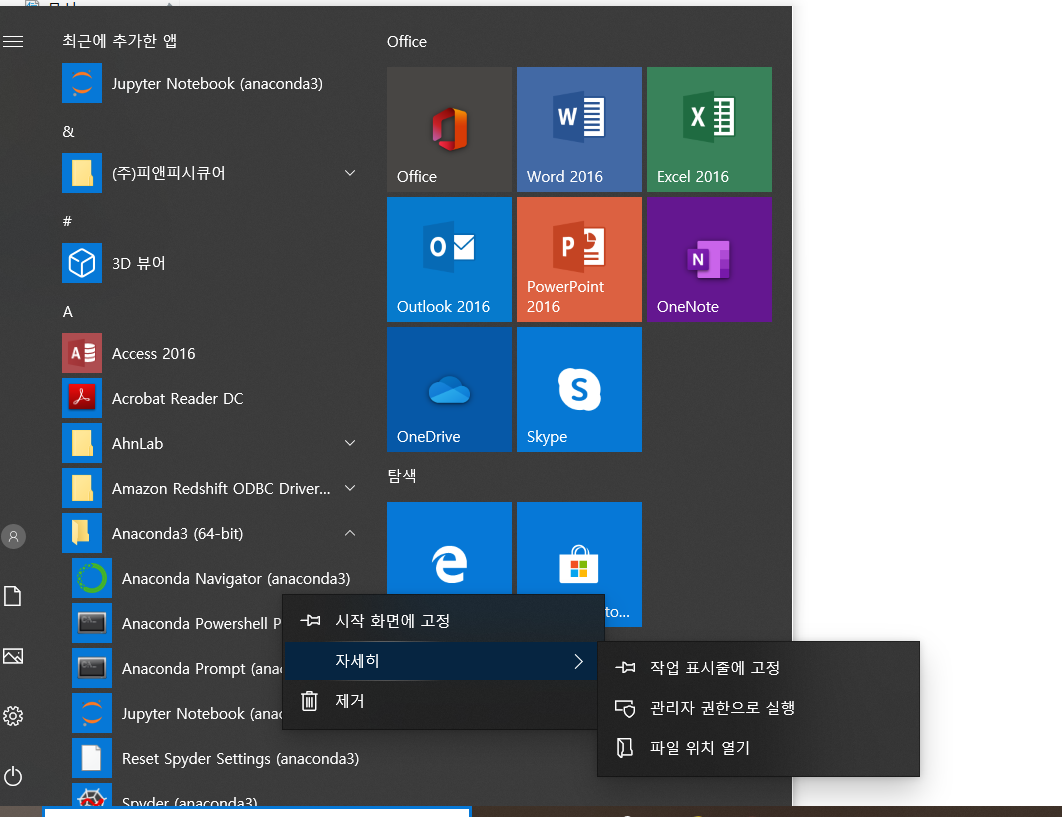Open the OneNote tile

point(709,259)
